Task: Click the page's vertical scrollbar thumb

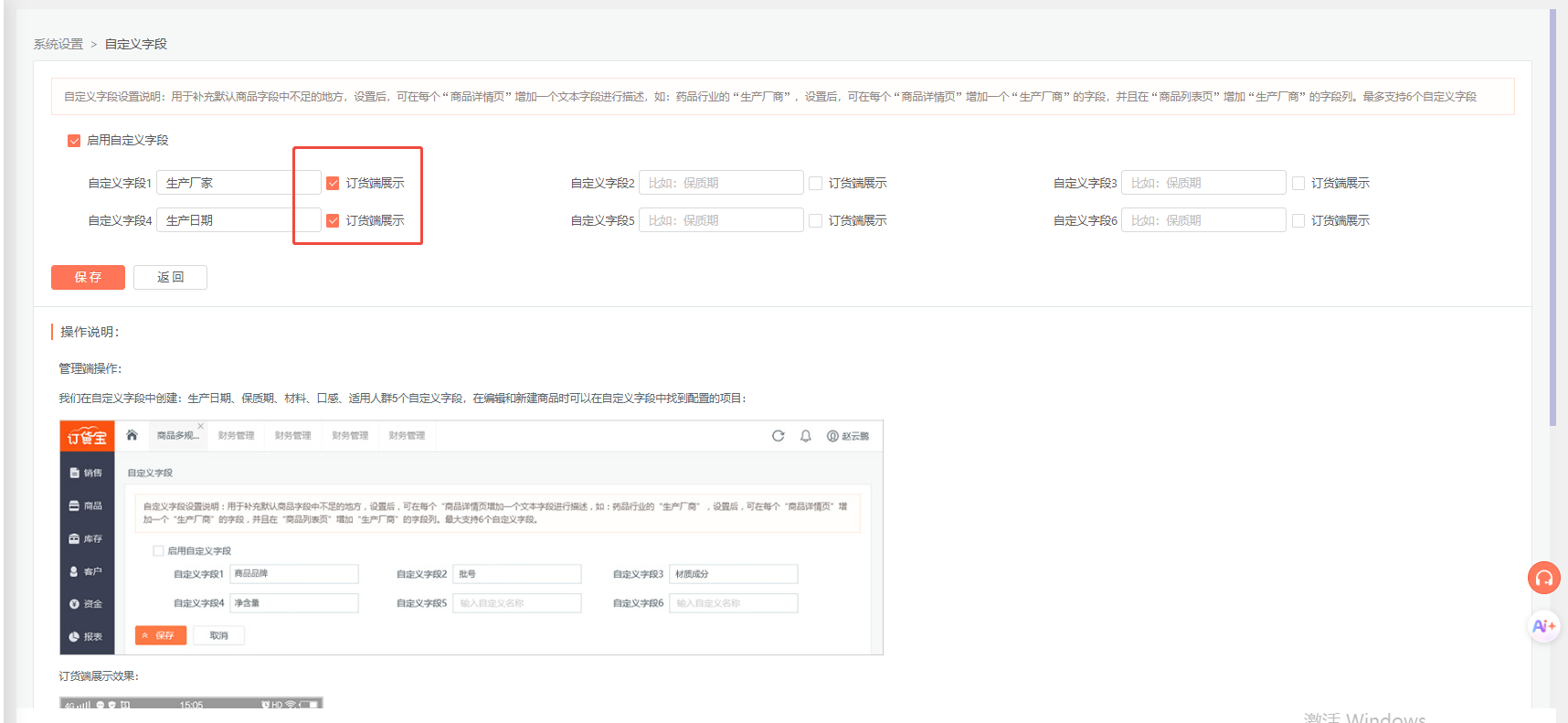Action: click(x=1552, y=218)
